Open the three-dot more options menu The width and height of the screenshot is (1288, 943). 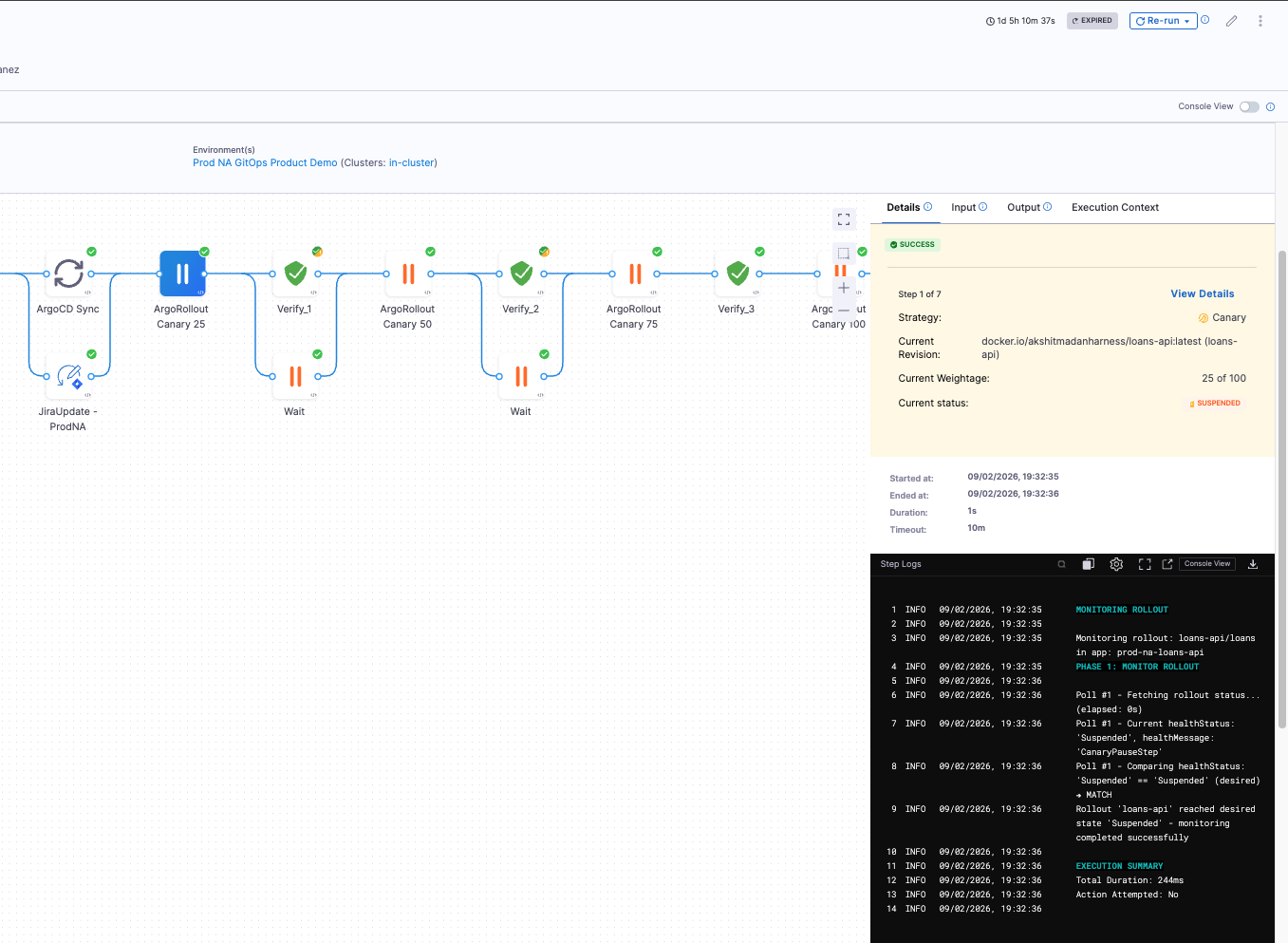1260,21
